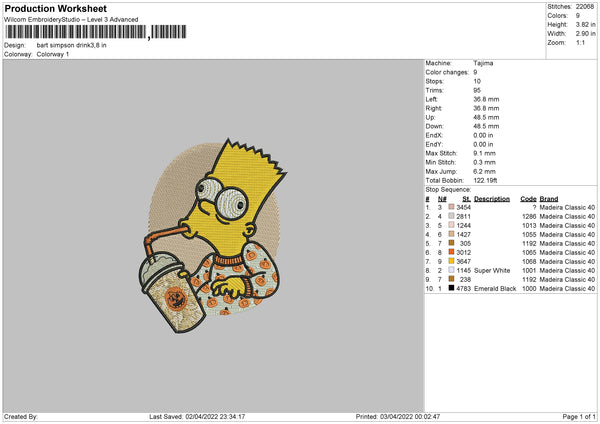
Task: Click the 'Stop Sequence:' heading
Action: point(448,190)
